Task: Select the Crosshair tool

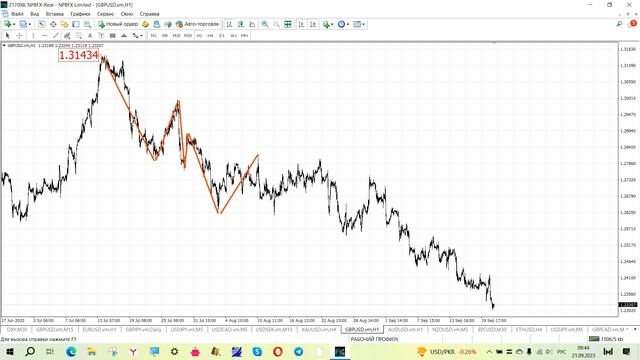Action: pos(19,36)
